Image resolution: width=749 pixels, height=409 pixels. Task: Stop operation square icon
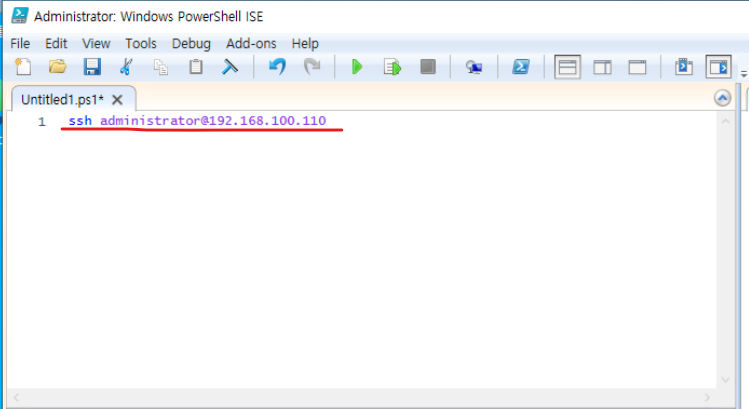click(x=428, y=67)
